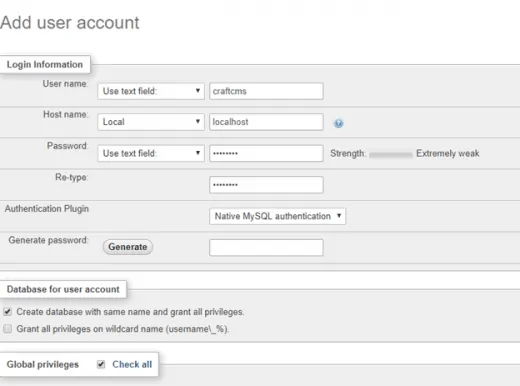Click the User name label

pos(65,84)
